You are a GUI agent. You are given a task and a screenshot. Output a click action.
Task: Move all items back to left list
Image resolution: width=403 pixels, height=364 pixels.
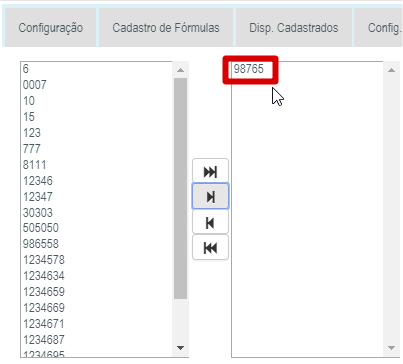click(210, 248)
